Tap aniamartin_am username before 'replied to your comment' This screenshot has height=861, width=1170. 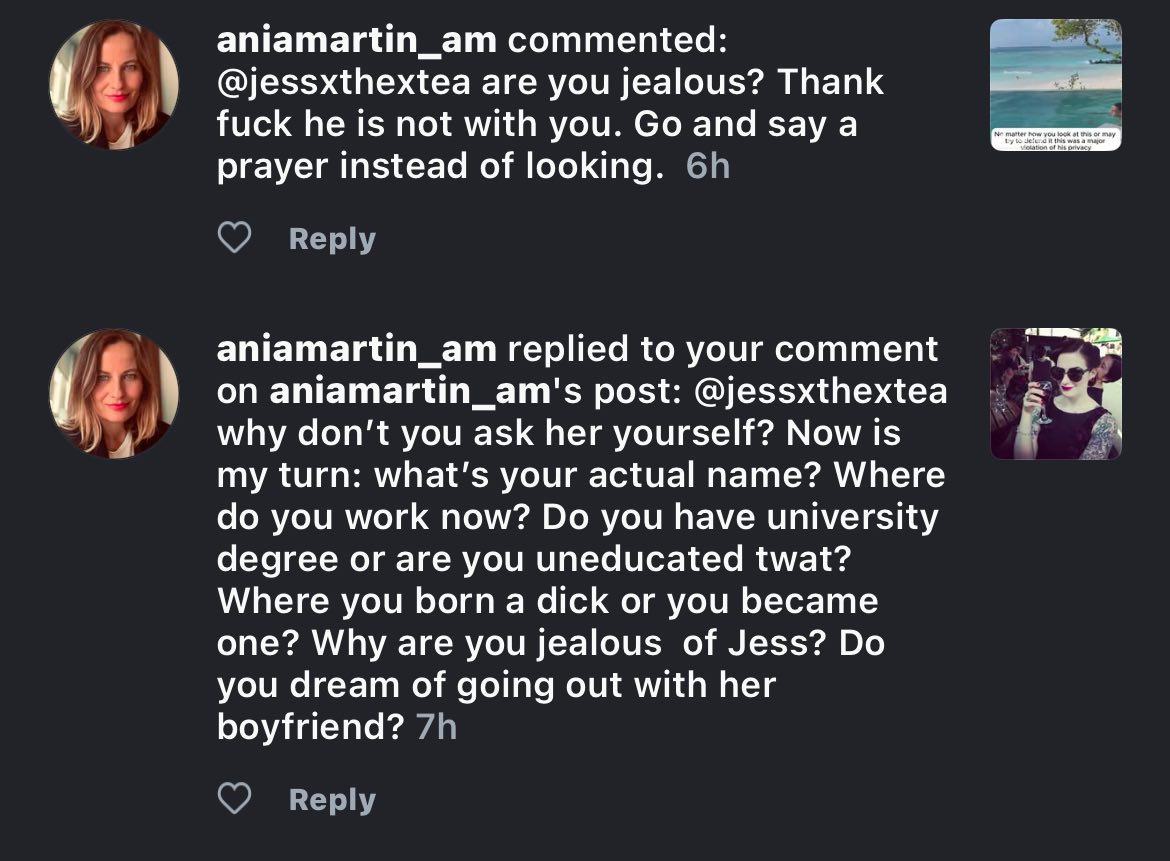click(356, 349)
